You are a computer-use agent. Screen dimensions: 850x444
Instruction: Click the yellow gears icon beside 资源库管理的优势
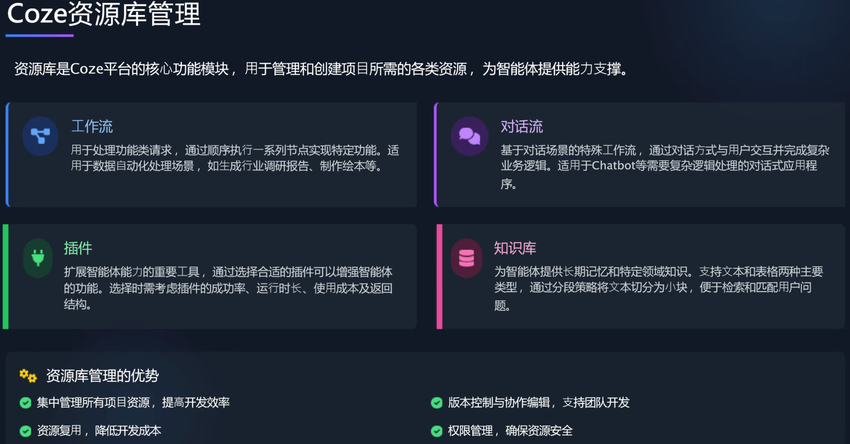pos(28,376)
